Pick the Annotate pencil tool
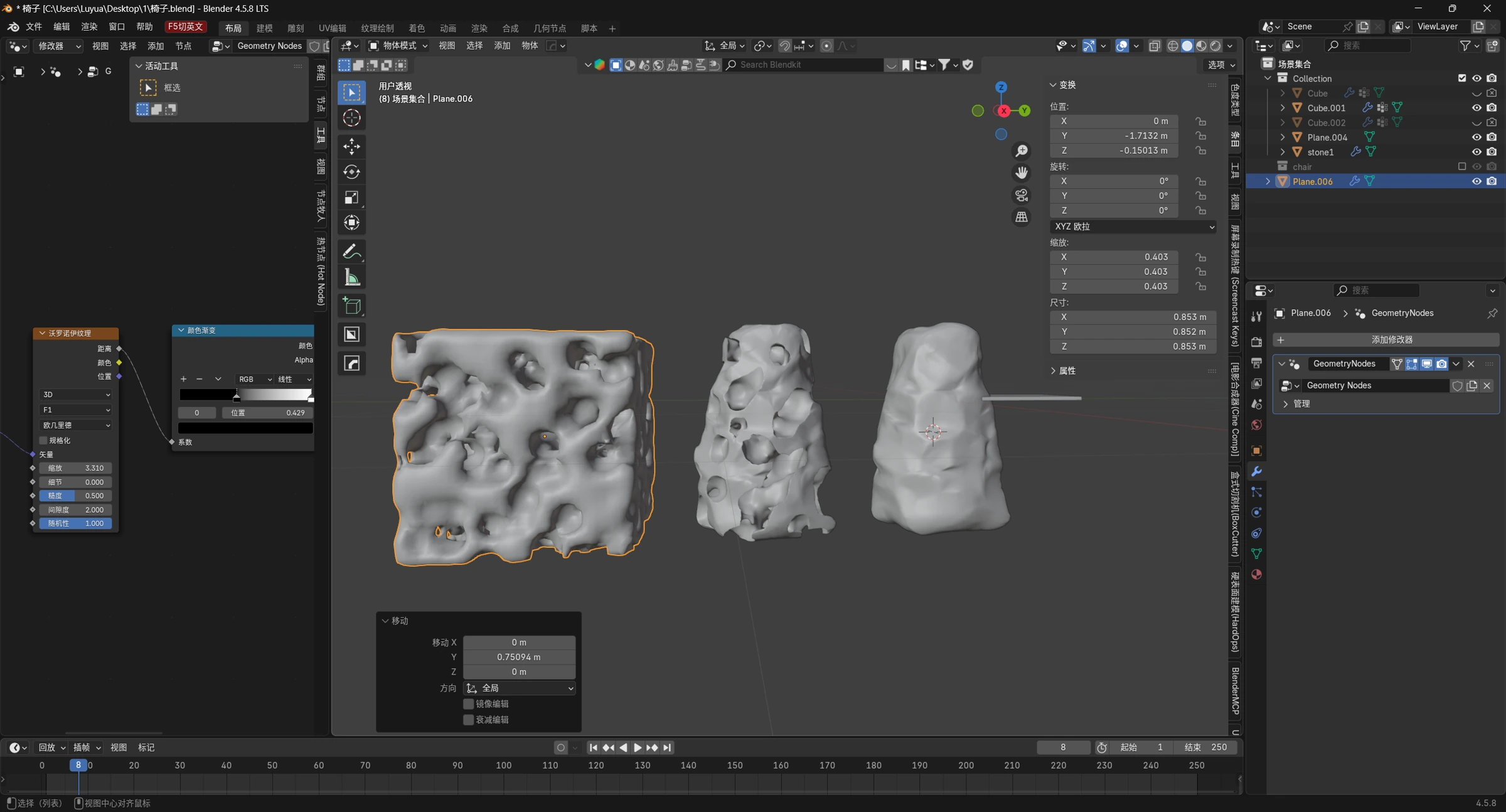Image resolution: width=1506 pixels, height=812 pixels. 351,252
